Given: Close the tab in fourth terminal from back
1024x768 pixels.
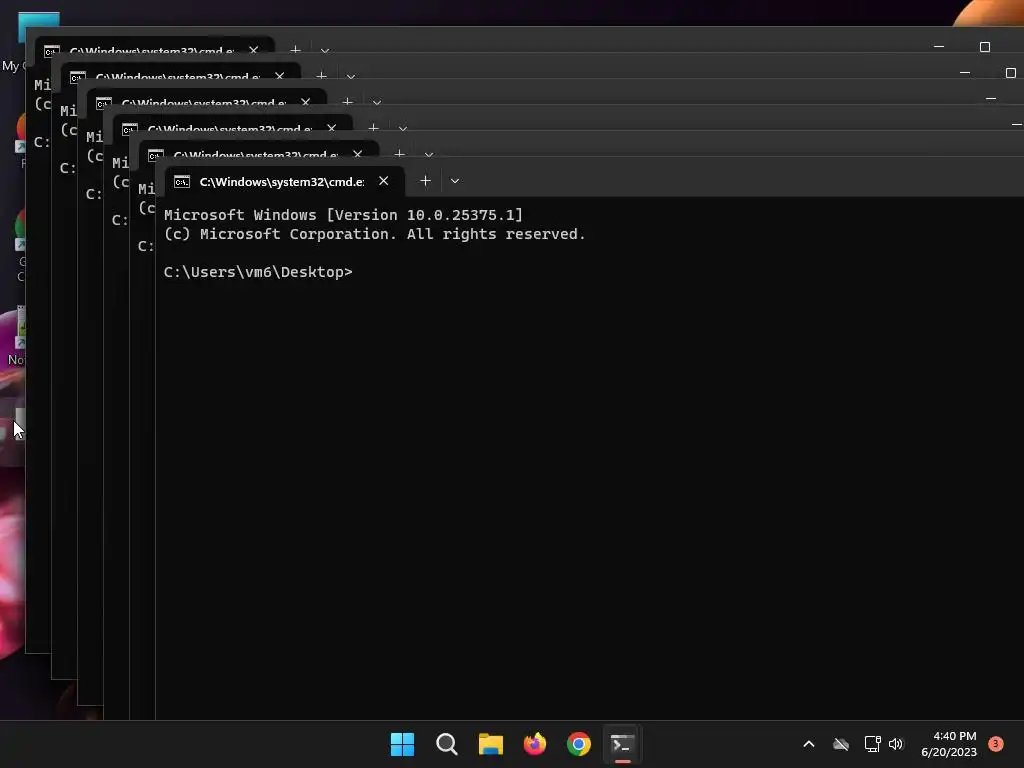Looking at the screenshot, I should [x=332, y=128].
